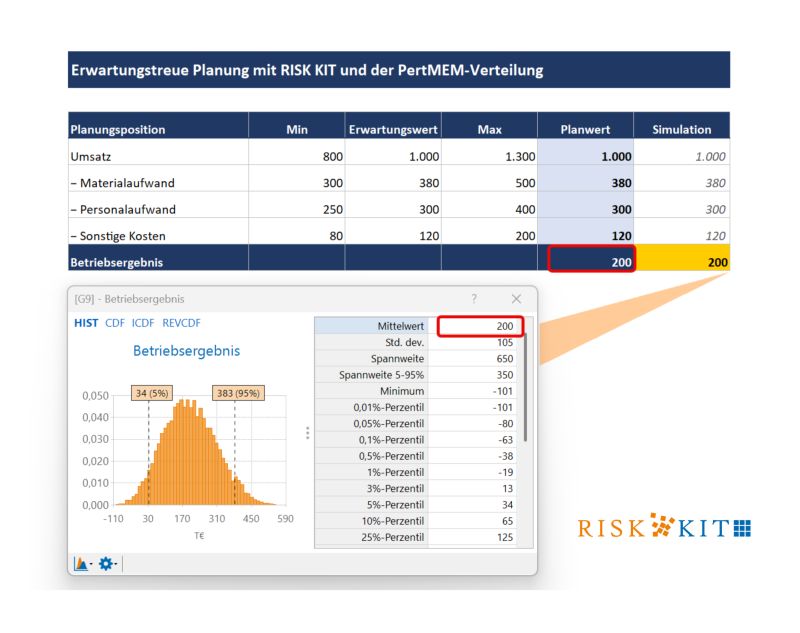The image size is (800, 633).
Task: Click the Sonstige Kosten Max cell 200
Action: coord(489,232)
